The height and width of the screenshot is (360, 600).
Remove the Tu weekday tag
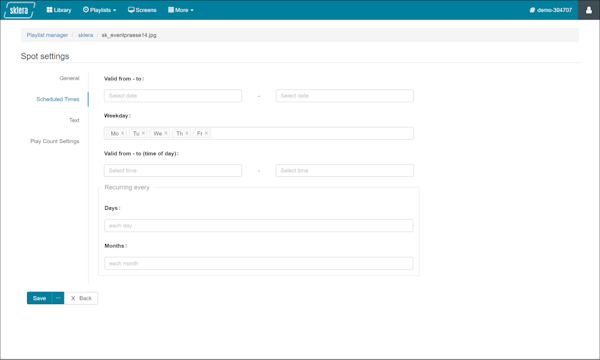(x=143, y=133)
